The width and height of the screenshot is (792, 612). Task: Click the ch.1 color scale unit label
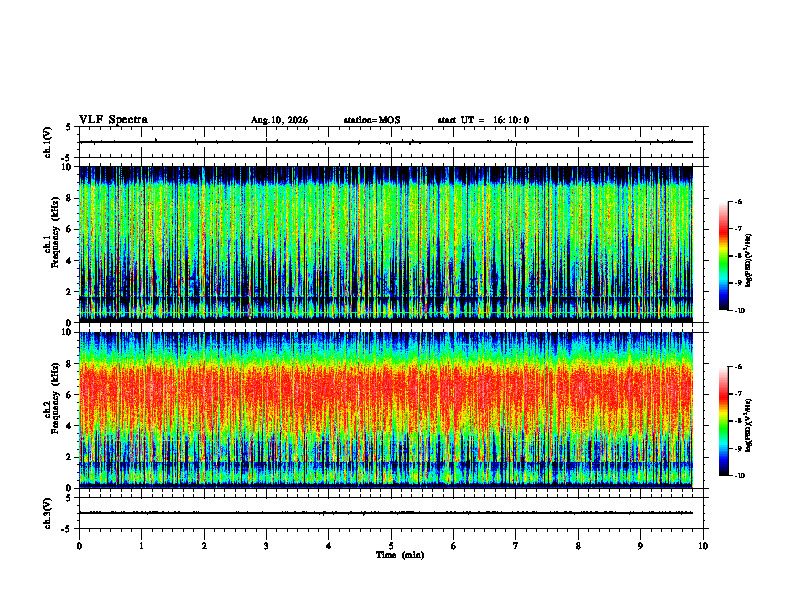749,261
